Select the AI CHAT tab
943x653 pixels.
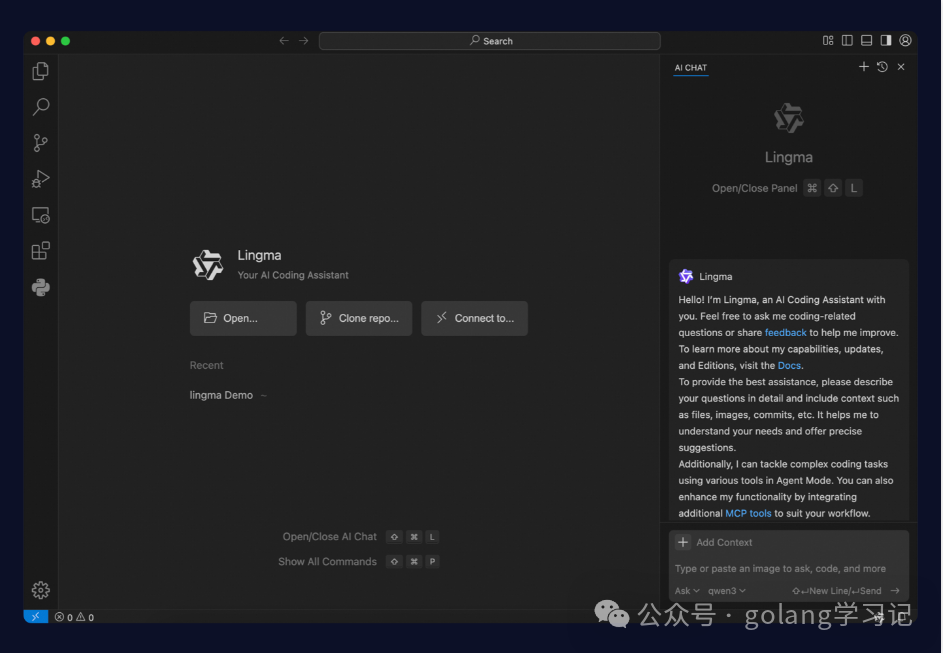click(690, 68)
